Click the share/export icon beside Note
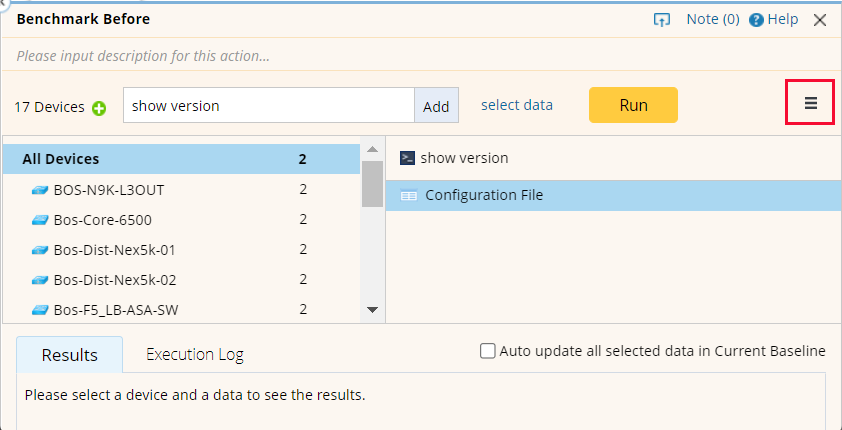 [x=661, y=20]
